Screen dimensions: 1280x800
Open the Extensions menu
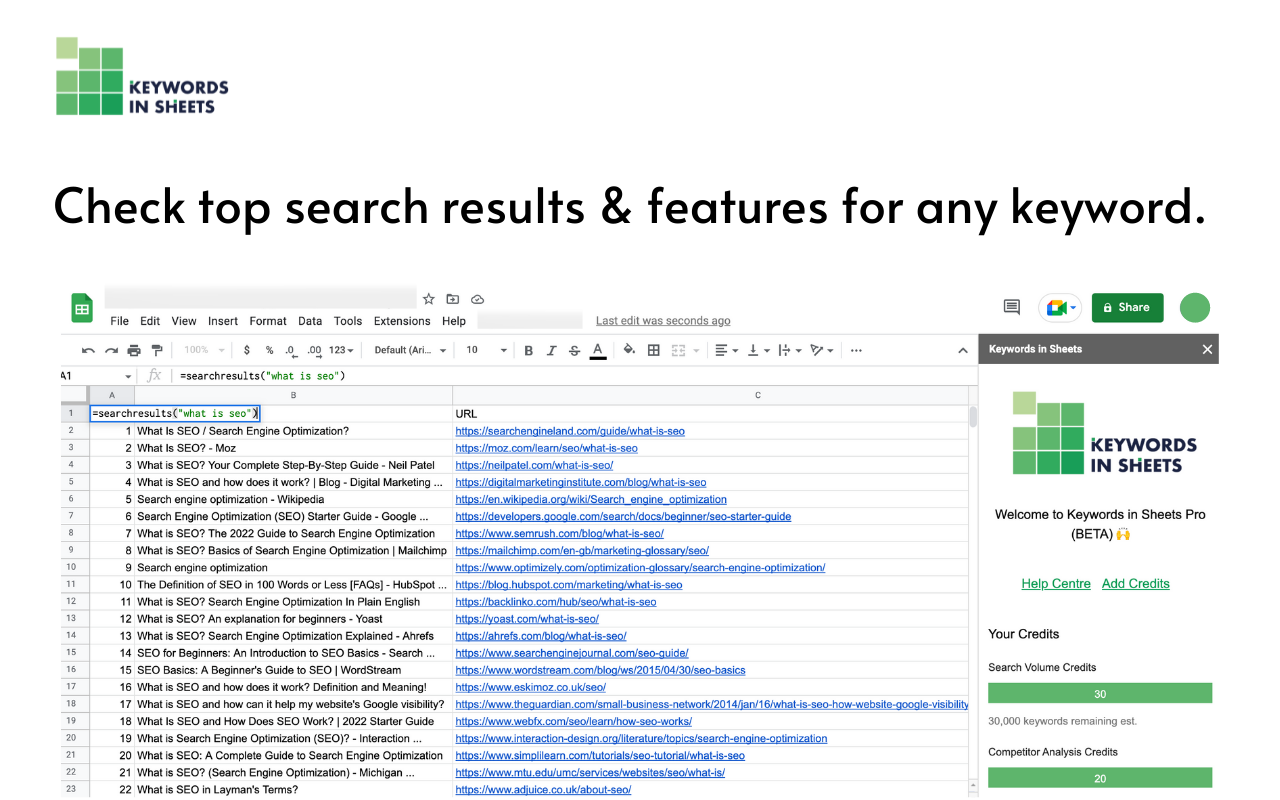coord(402,321)
